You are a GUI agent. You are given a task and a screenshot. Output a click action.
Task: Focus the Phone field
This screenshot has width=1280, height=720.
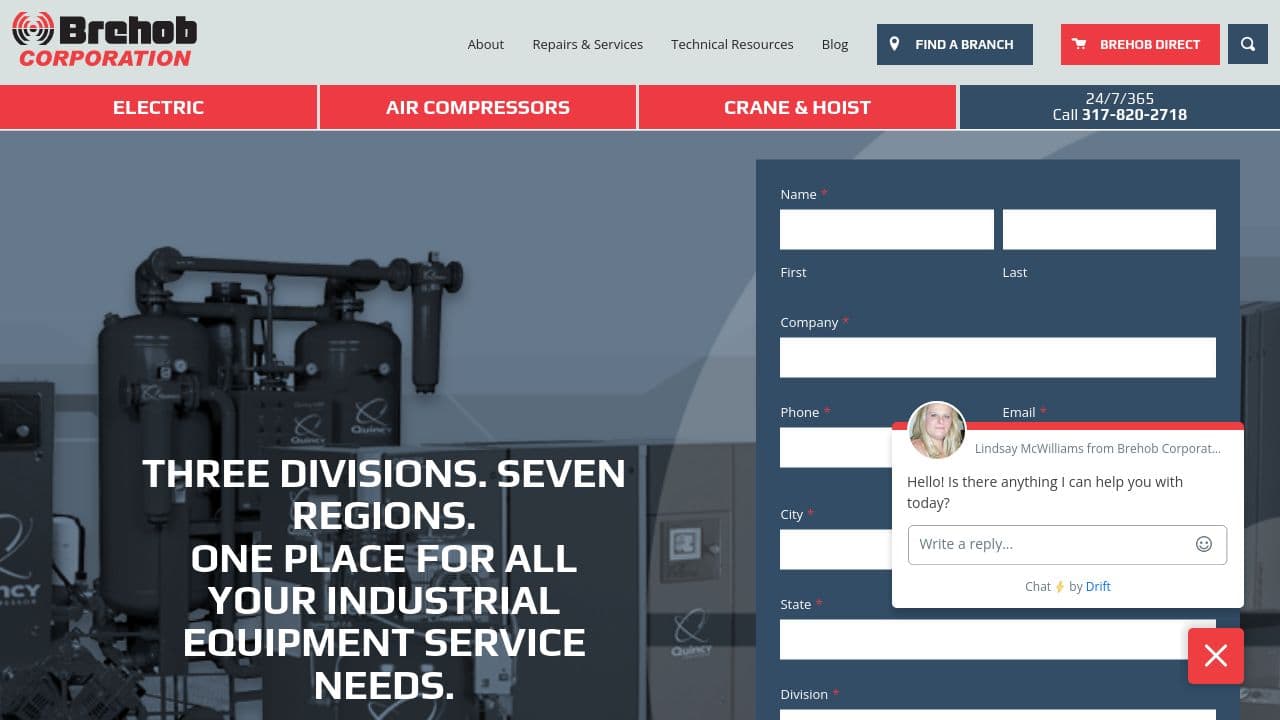(835, 447)
